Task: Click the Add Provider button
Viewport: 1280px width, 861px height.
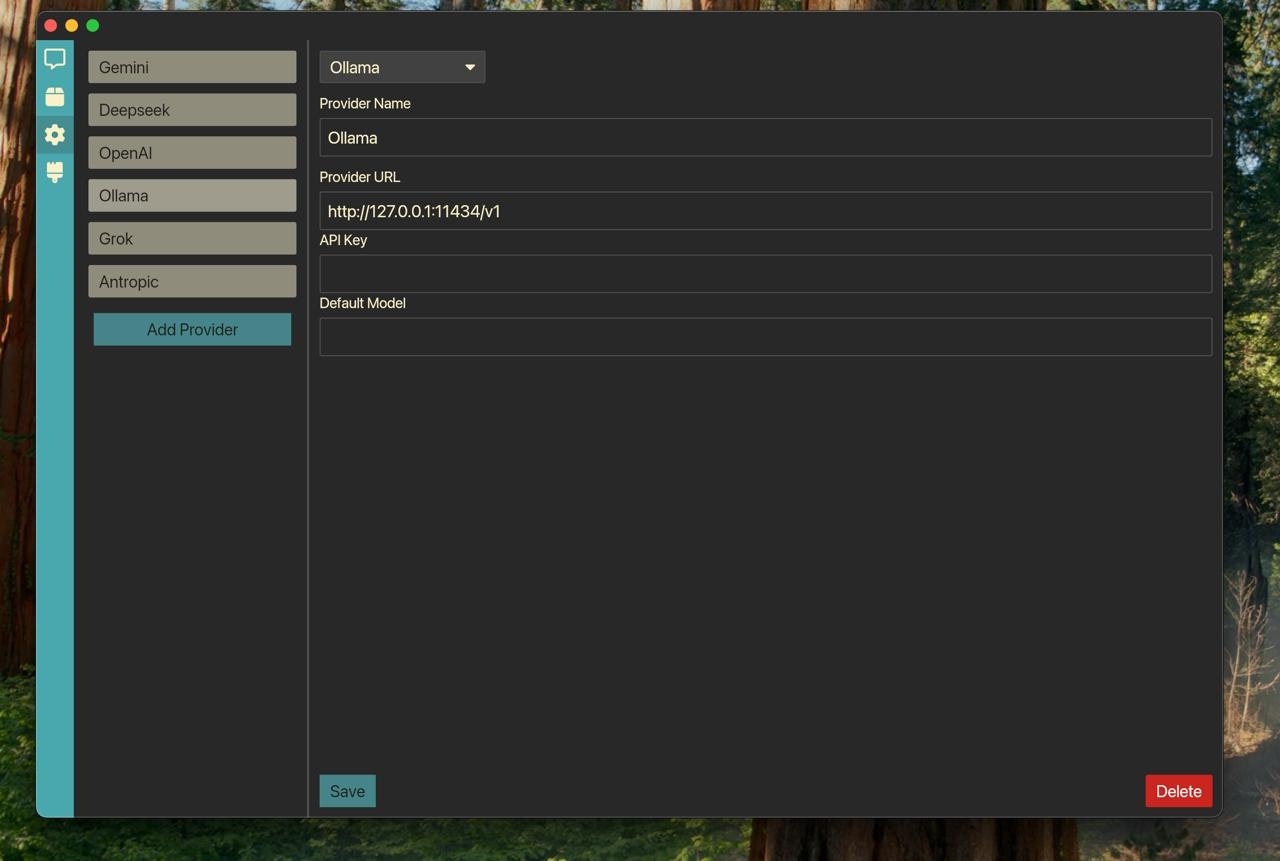Action: pos(192,329)
